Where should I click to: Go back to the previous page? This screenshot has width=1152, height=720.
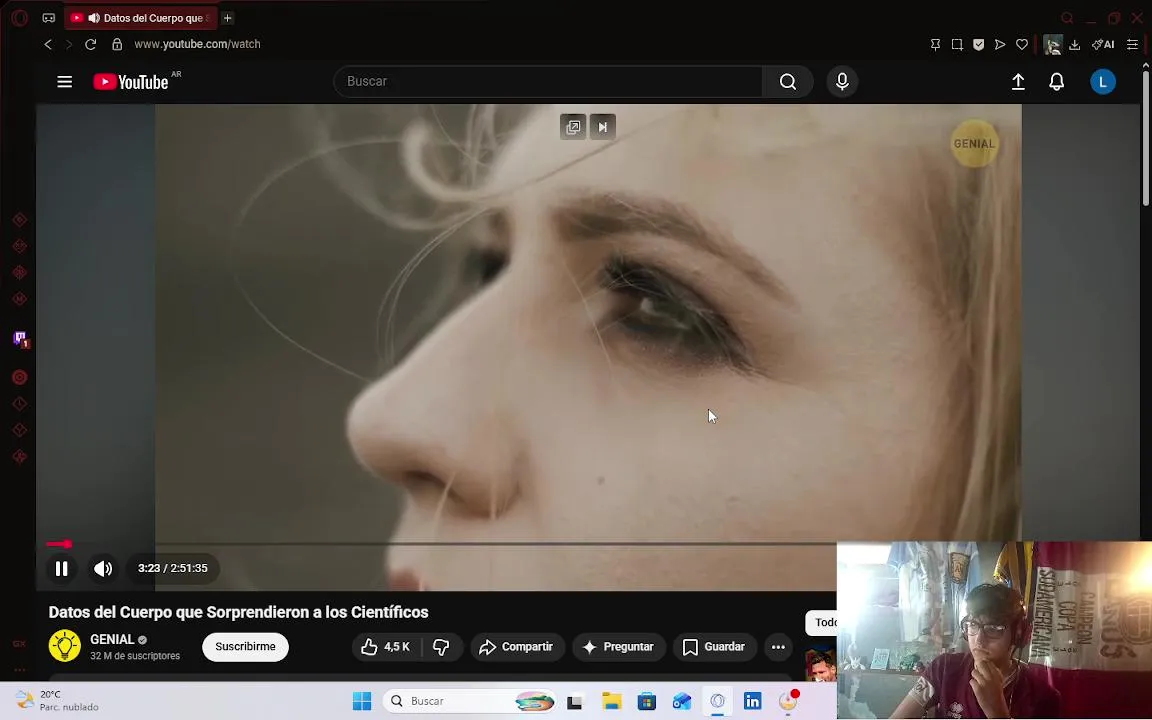coord(48,44)
